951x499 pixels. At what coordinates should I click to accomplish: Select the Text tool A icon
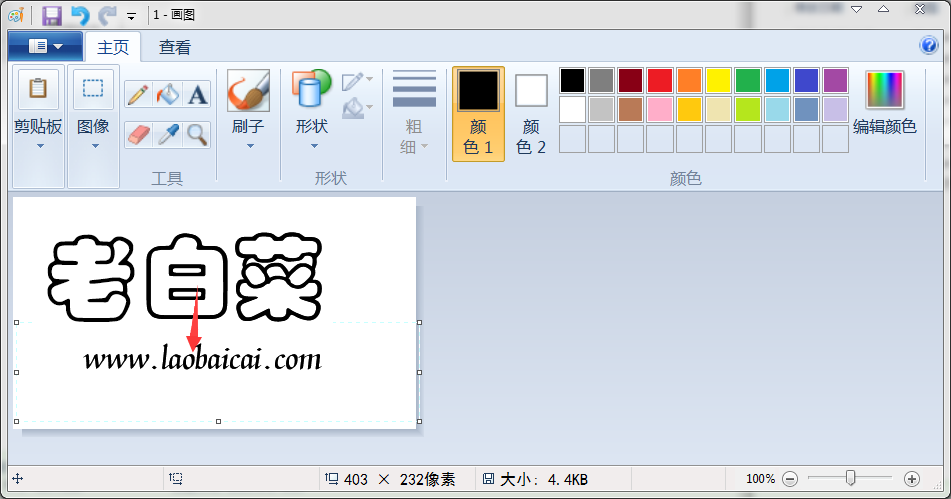point(197,95)
